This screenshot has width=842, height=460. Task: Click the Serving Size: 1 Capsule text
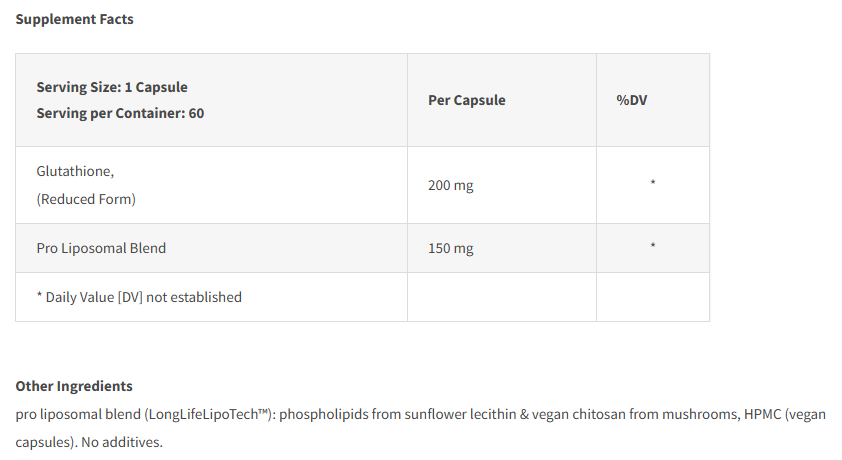tap(112, 87)
